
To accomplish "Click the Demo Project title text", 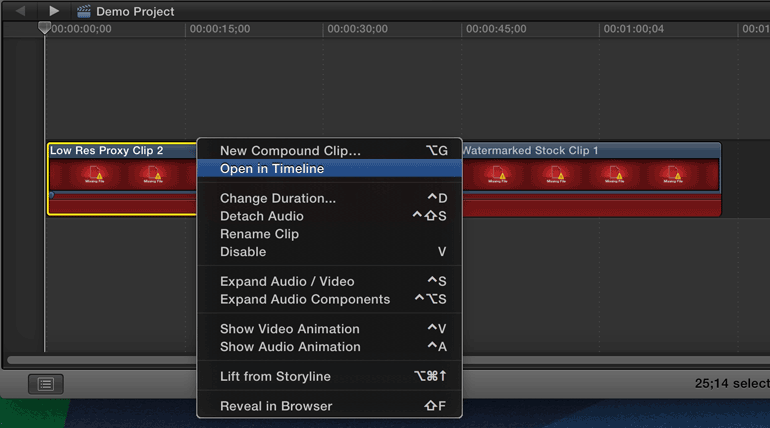I will pyautogui.click(x=135, y=11).
